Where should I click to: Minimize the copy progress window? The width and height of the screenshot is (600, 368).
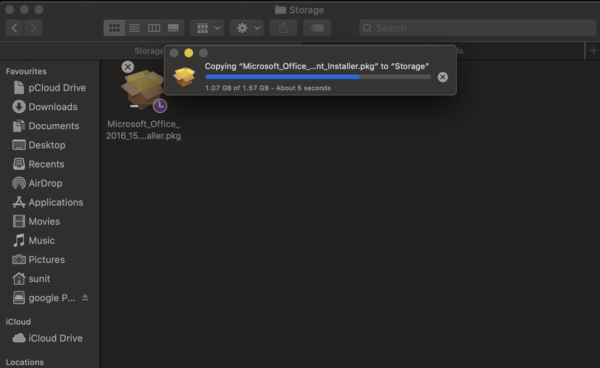189,53
